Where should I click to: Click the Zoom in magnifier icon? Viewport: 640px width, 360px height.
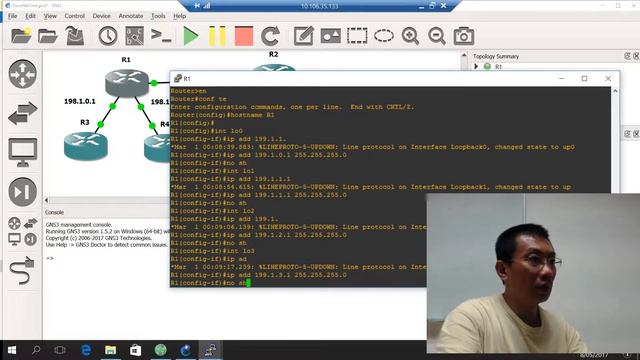pos(410,36)
